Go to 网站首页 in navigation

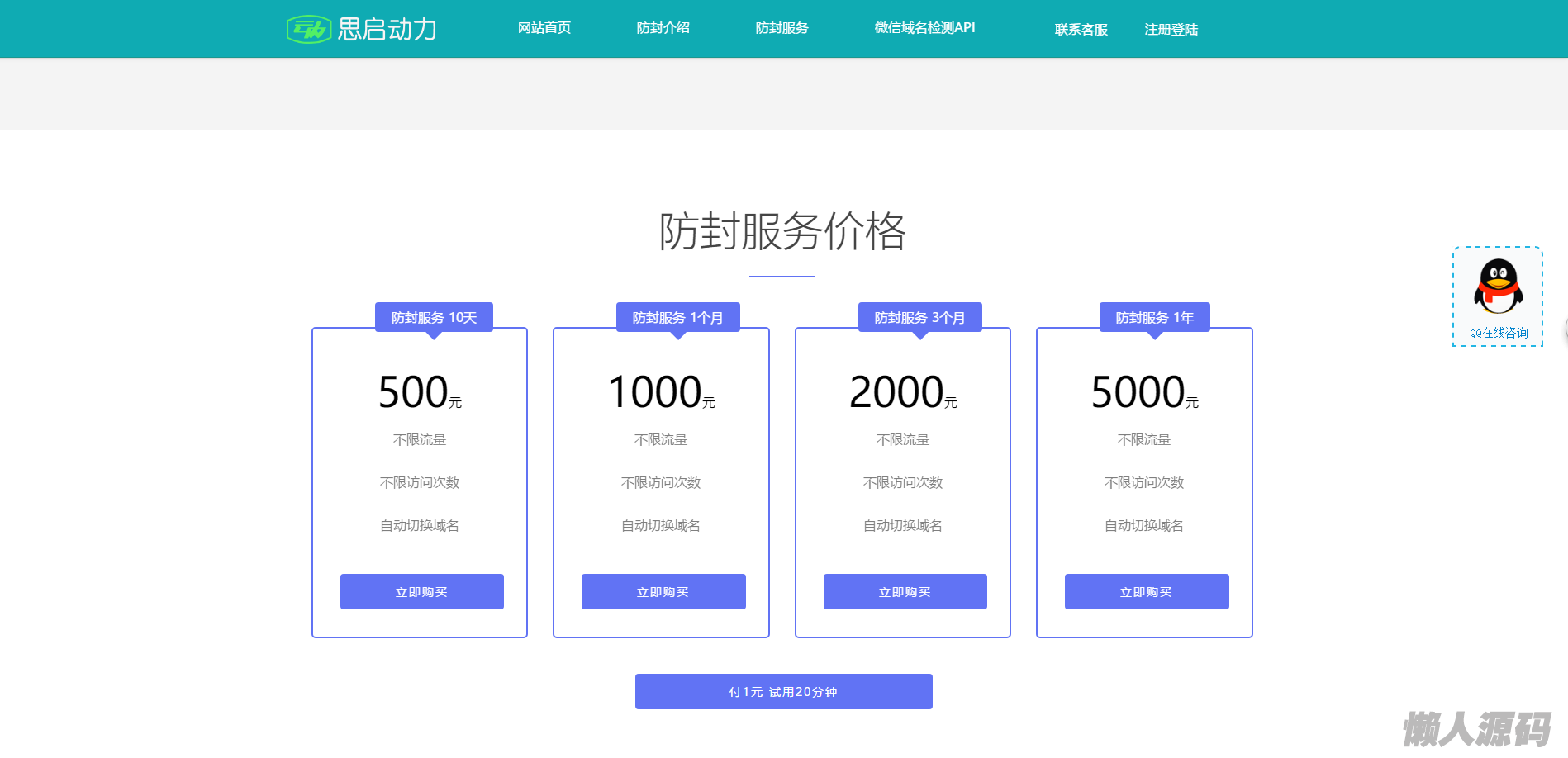pyautogui.click(x=544, y=28)
